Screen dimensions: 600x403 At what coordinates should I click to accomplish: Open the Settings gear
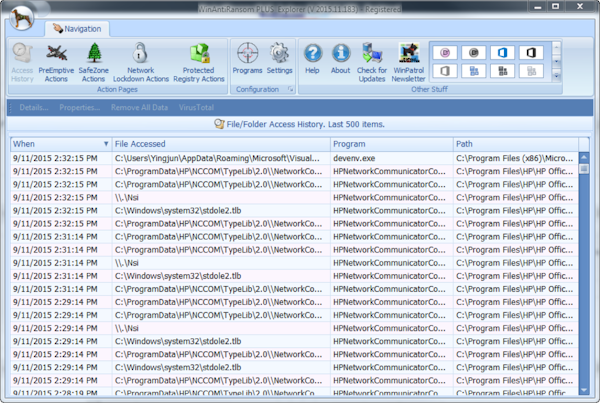tap(280, 60)
